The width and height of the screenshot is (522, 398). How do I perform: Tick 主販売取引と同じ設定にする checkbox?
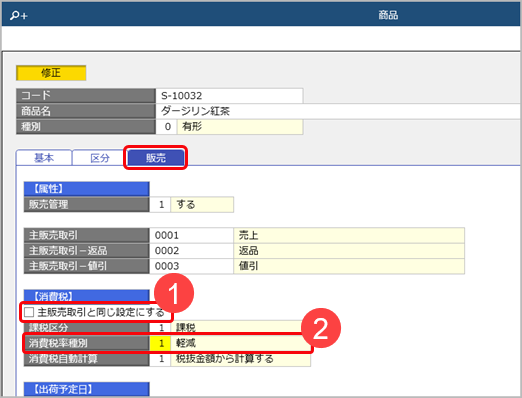click(x=29, y=312)
